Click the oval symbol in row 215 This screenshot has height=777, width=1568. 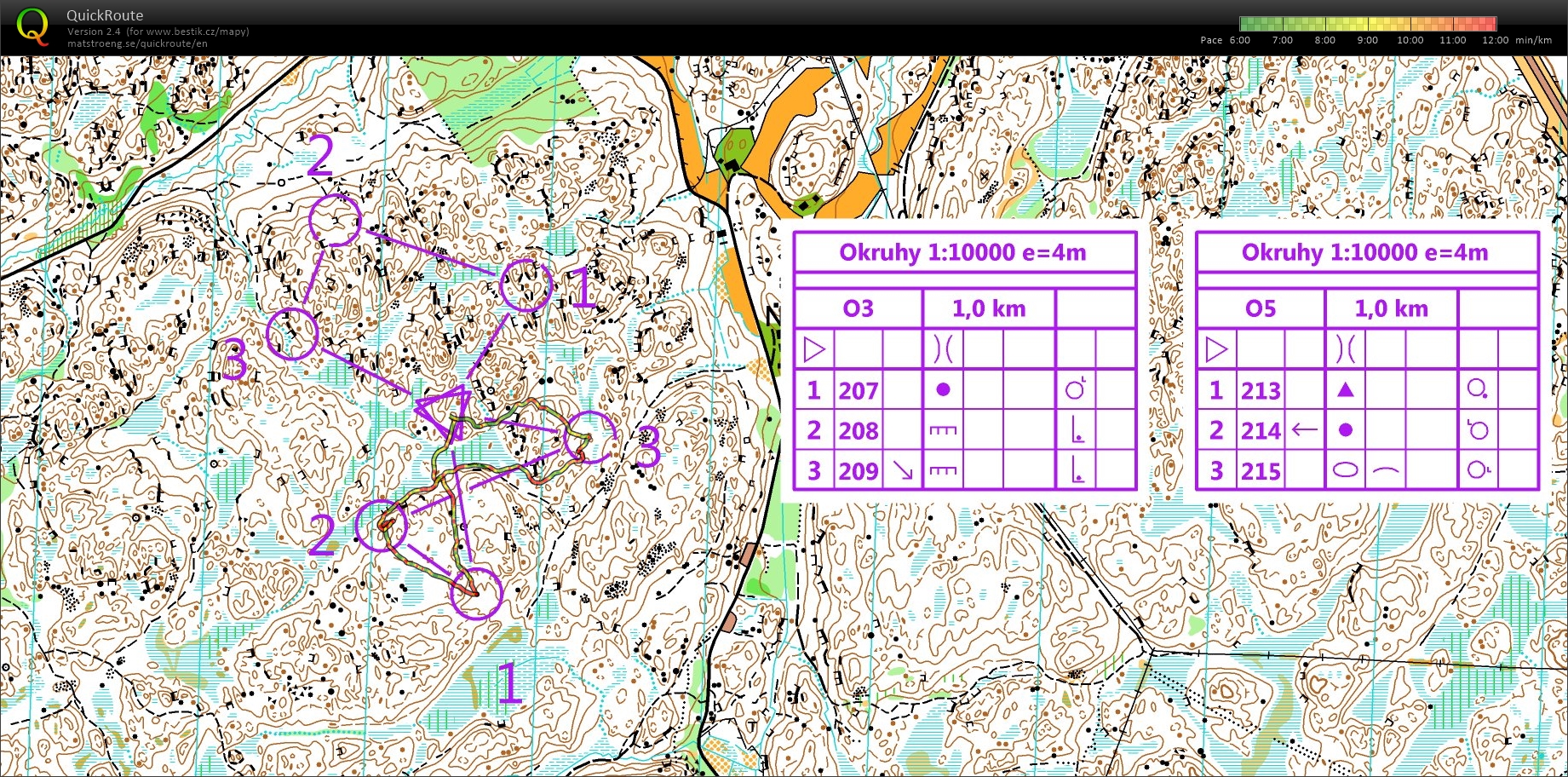click(x=1345, y=470)
